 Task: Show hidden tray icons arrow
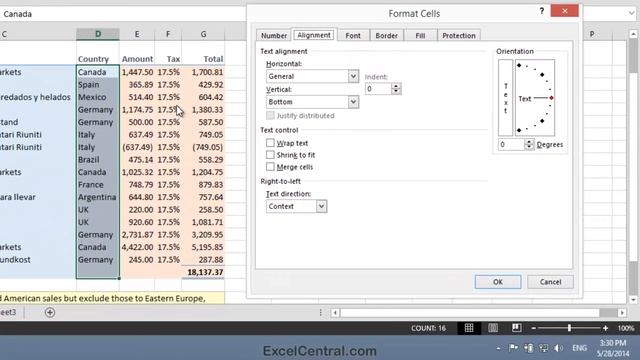(498, 348)
